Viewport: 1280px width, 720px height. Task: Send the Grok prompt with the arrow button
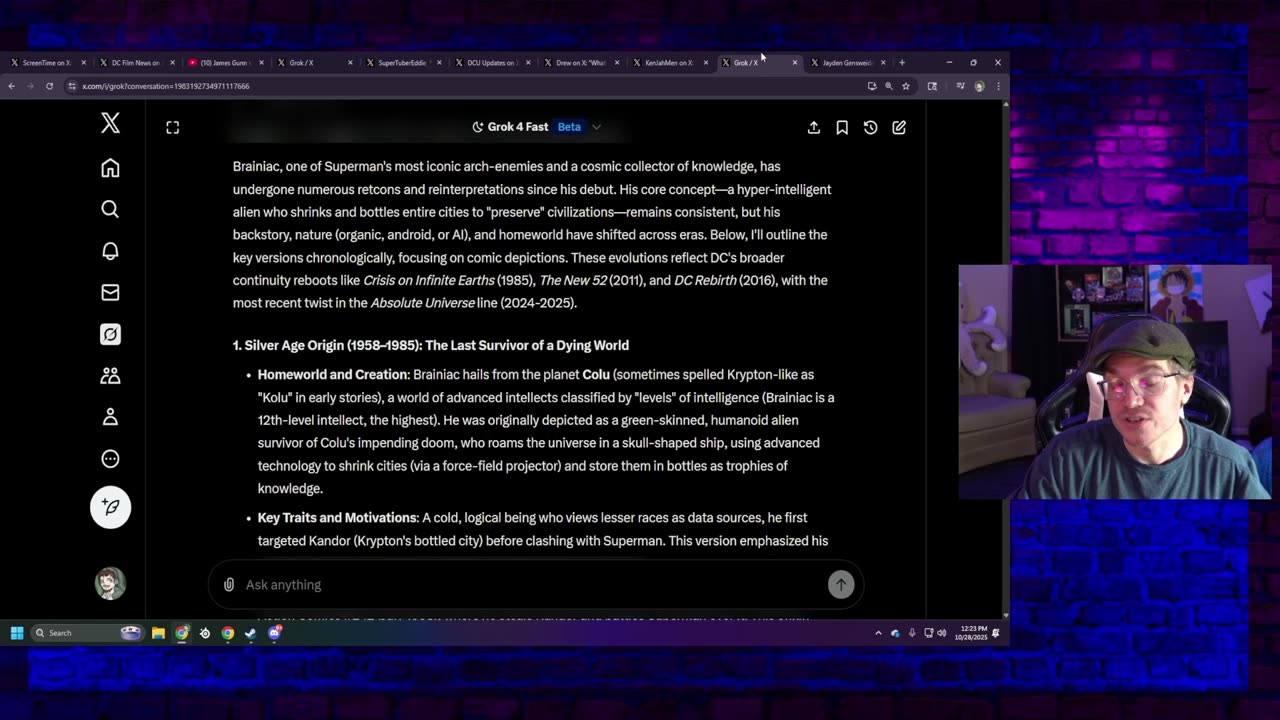[x=841, y=585]
